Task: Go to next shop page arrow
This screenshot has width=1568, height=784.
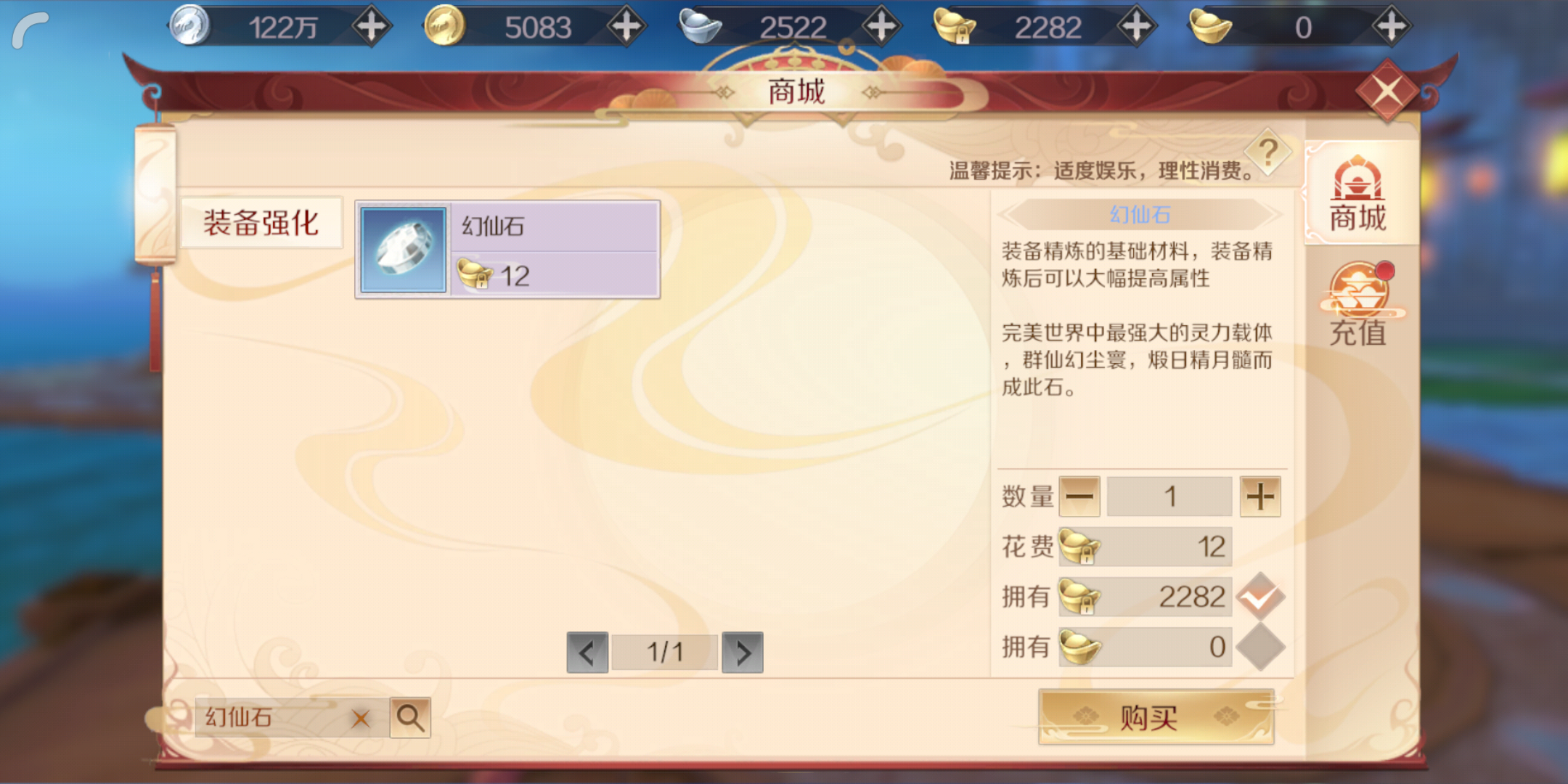Action: click(743, 653)
